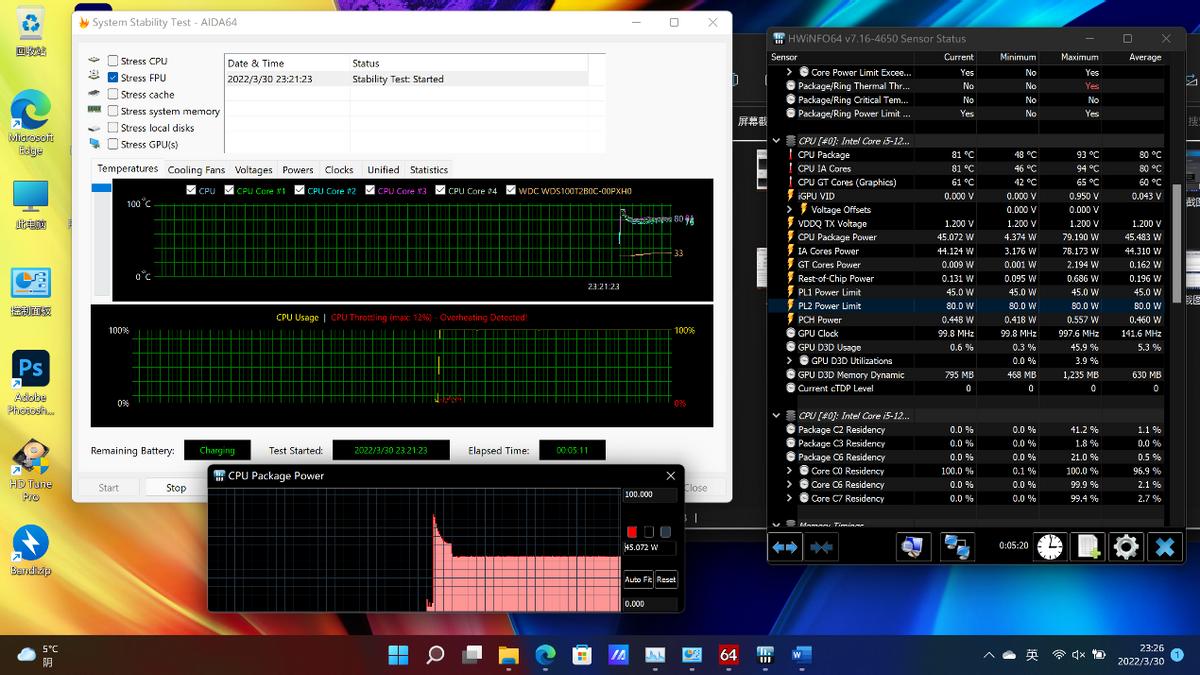Toggle the CPU Core #1 graph checkbox

(230, 190)
